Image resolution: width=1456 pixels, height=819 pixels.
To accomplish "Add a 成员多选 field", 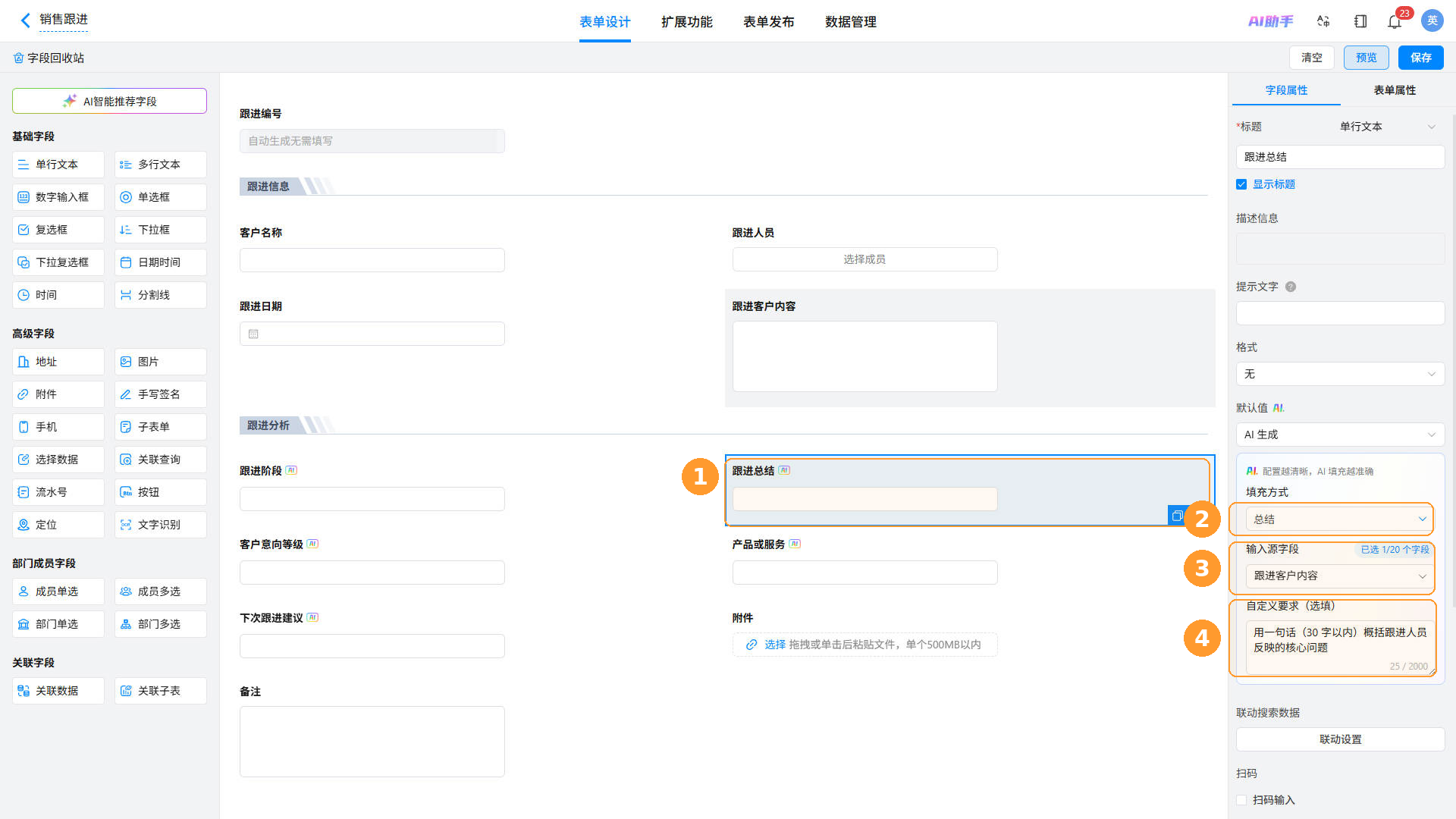I will coord(161,591).
